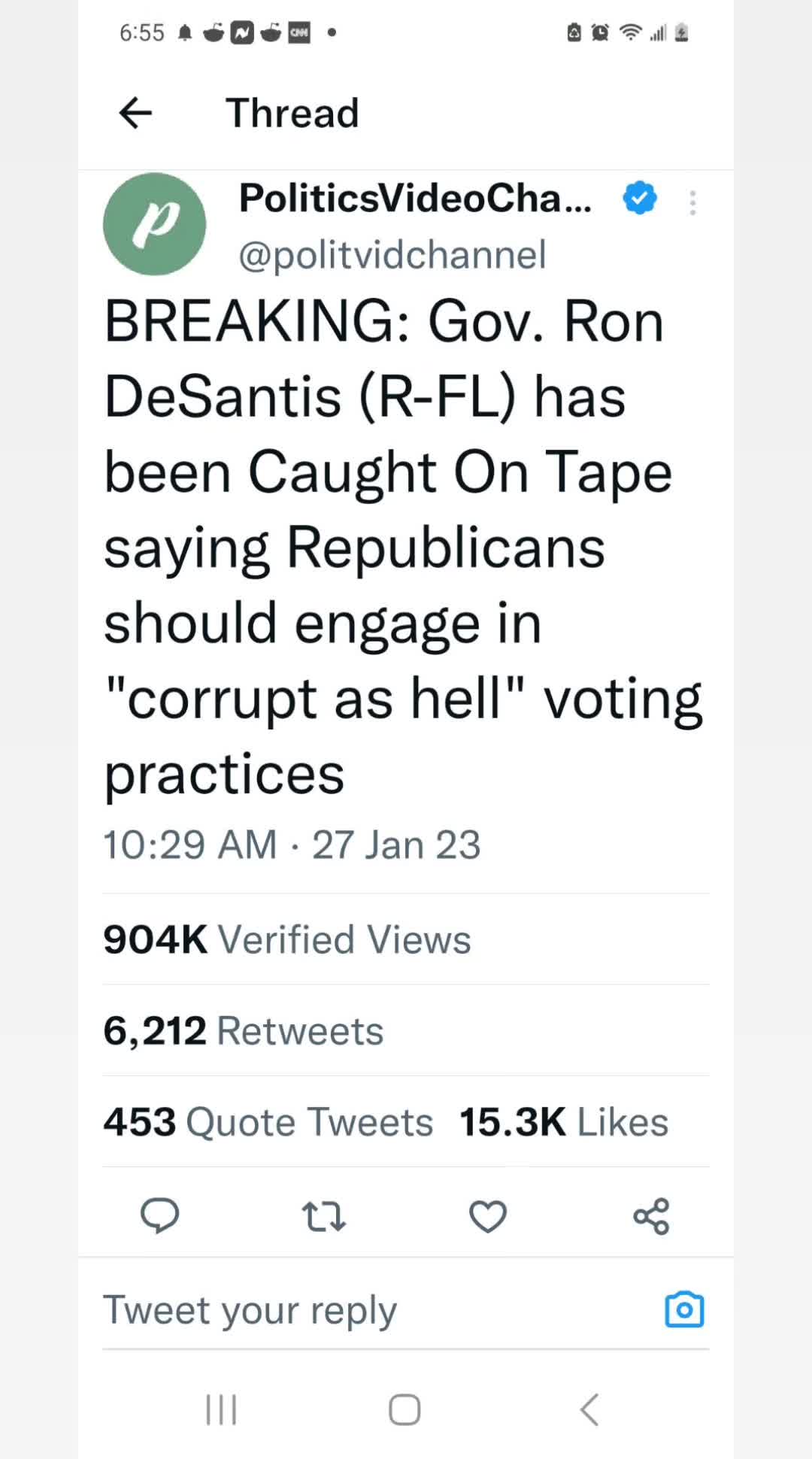Like the tweet with the heart icon
This screenshot has height=1459, width=812.
pyautogui.click(x=488, y=1216)
